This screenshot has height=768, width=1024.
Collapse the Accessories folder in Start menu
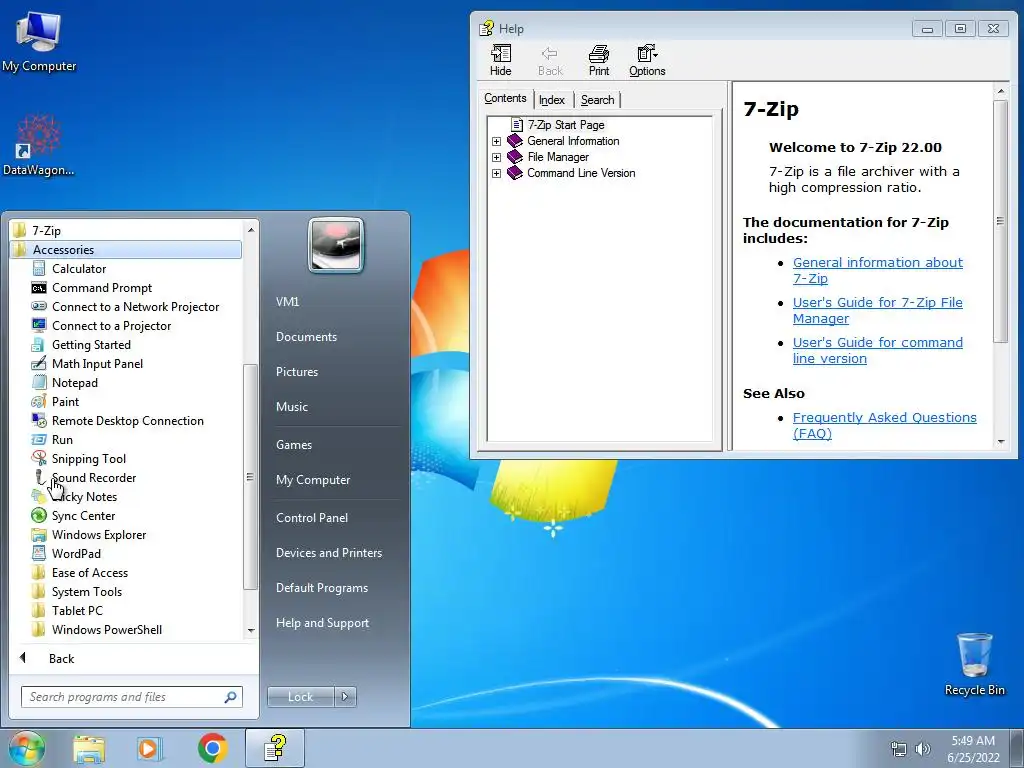pos(125,249)
